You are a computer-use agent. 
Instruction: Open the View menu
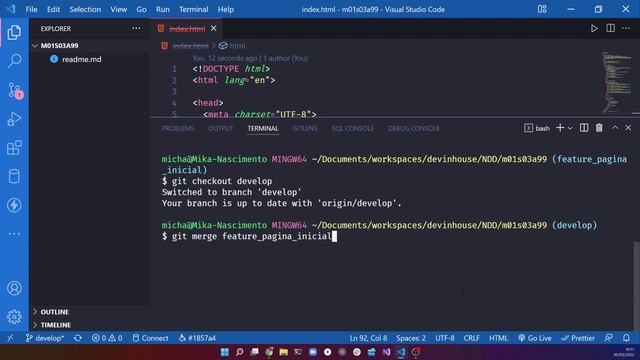118,9
